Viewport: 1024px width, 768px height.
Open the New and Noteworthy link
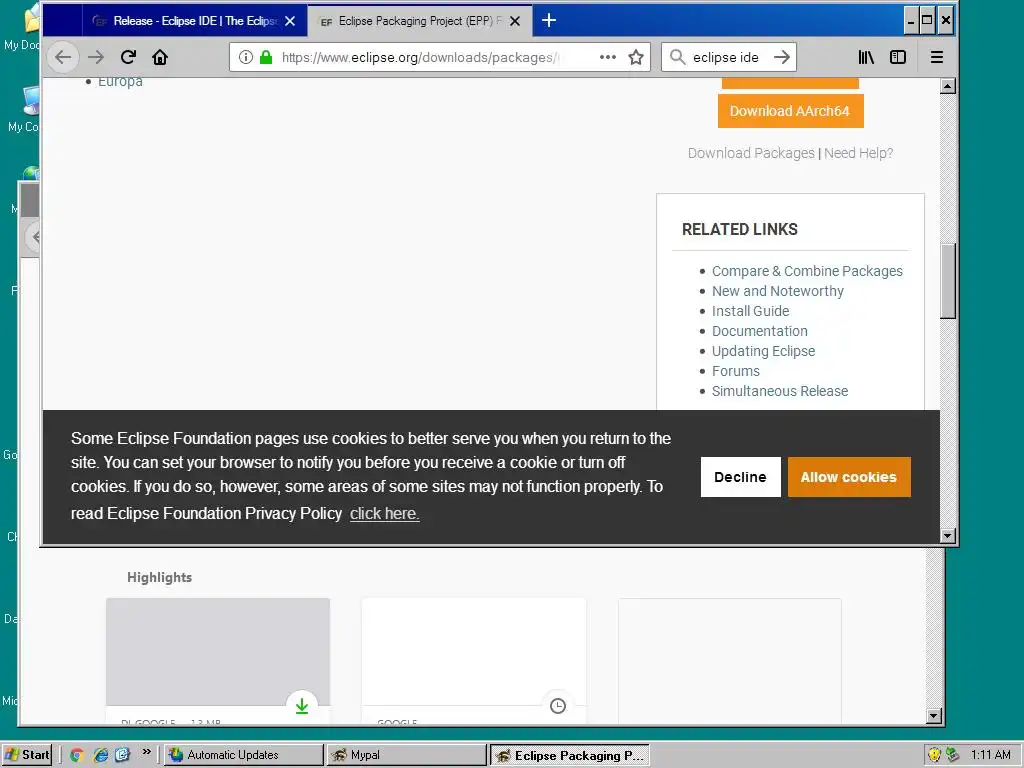[778, 291]
